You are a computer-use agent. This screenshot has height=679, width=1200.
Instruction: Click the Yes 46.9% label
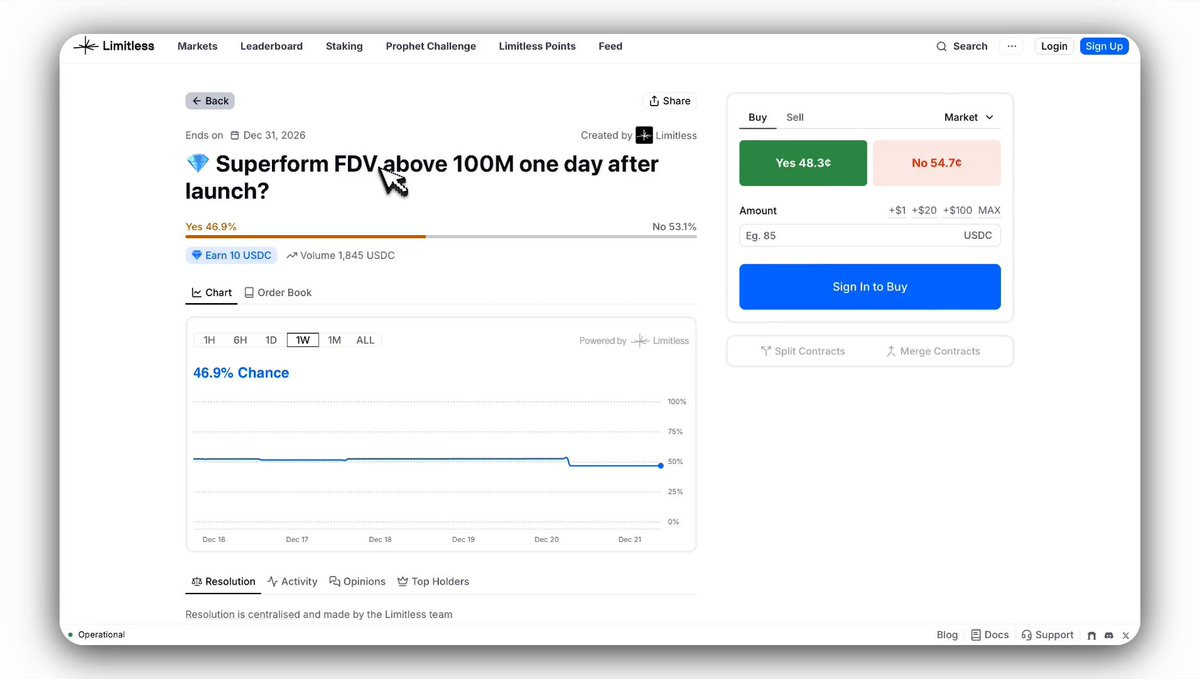(x=211, y=227)
